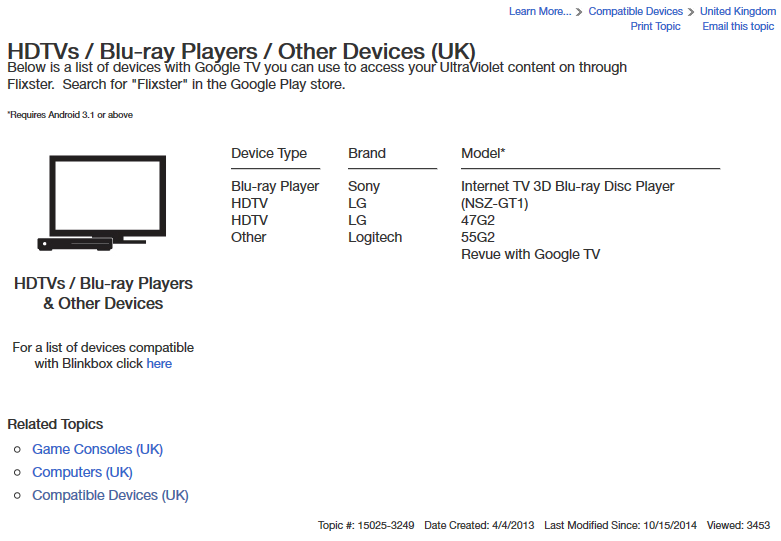Select the Model* column header

pyautogui.click(x=483, y=153)
